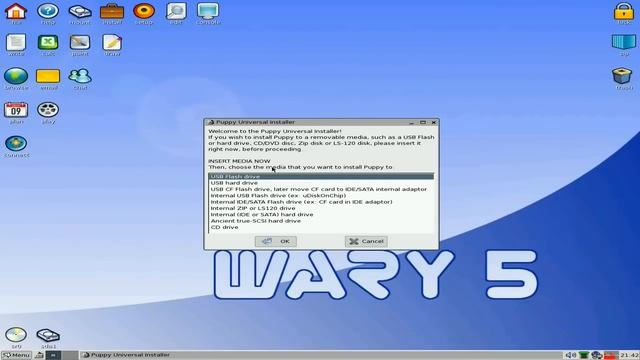Launch the chat desktop icon
This screenshot has height=360, width=640.
80,76
